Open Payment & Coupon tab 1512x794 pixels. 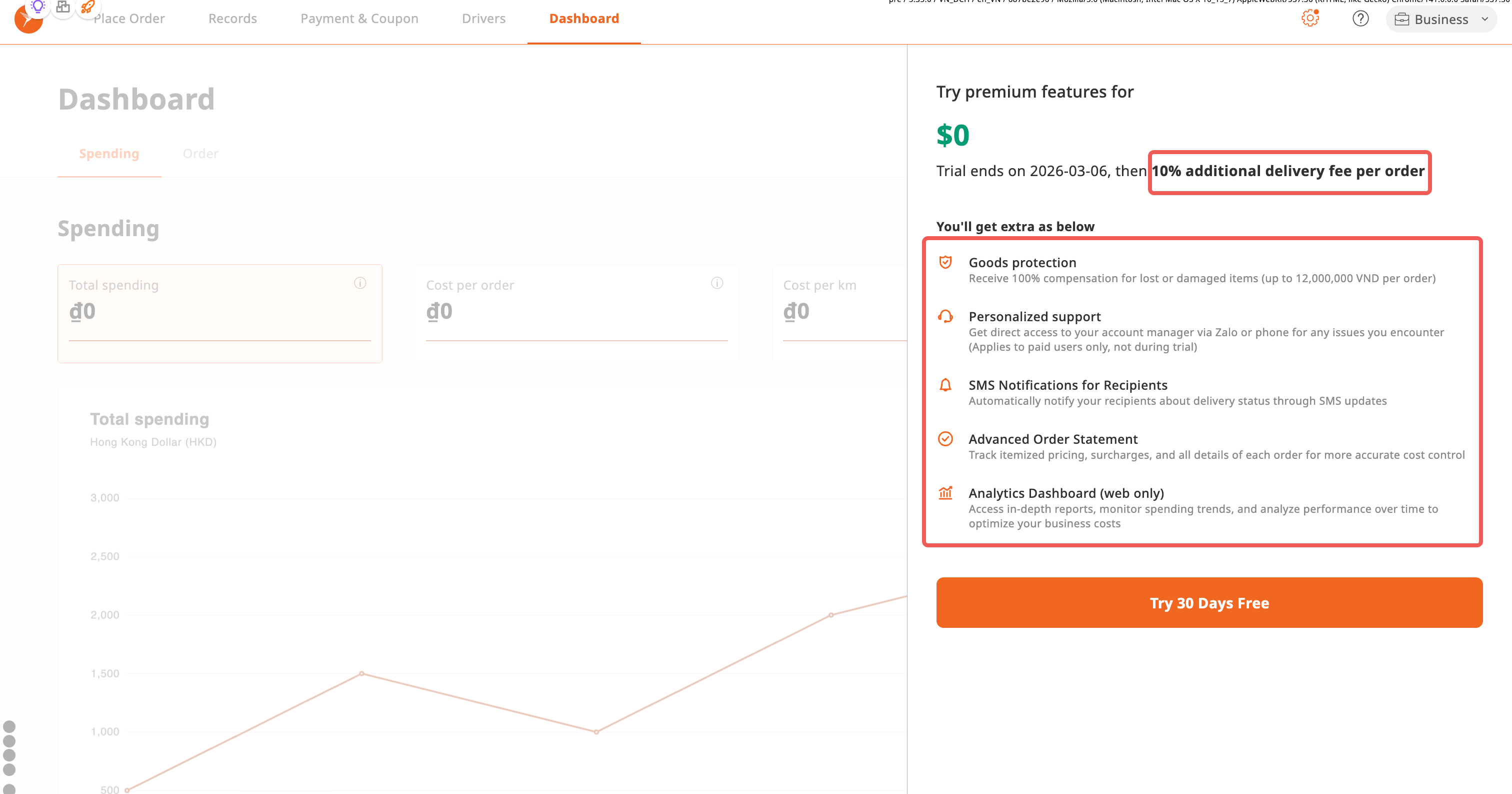click(359, 19)
